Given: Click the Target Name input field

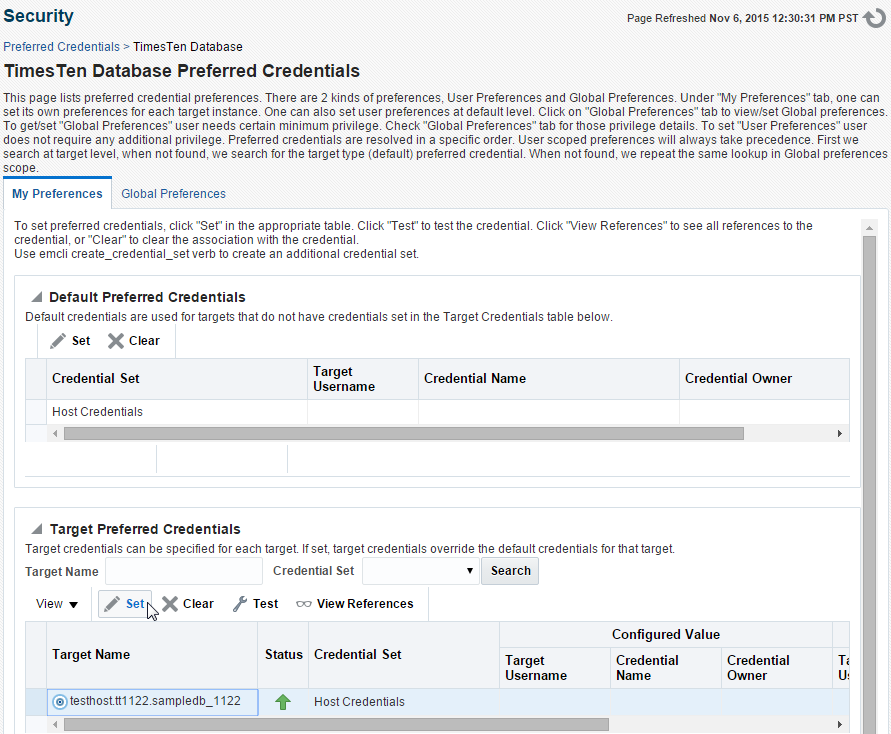Looking at the screenshot, I should 184,571.
